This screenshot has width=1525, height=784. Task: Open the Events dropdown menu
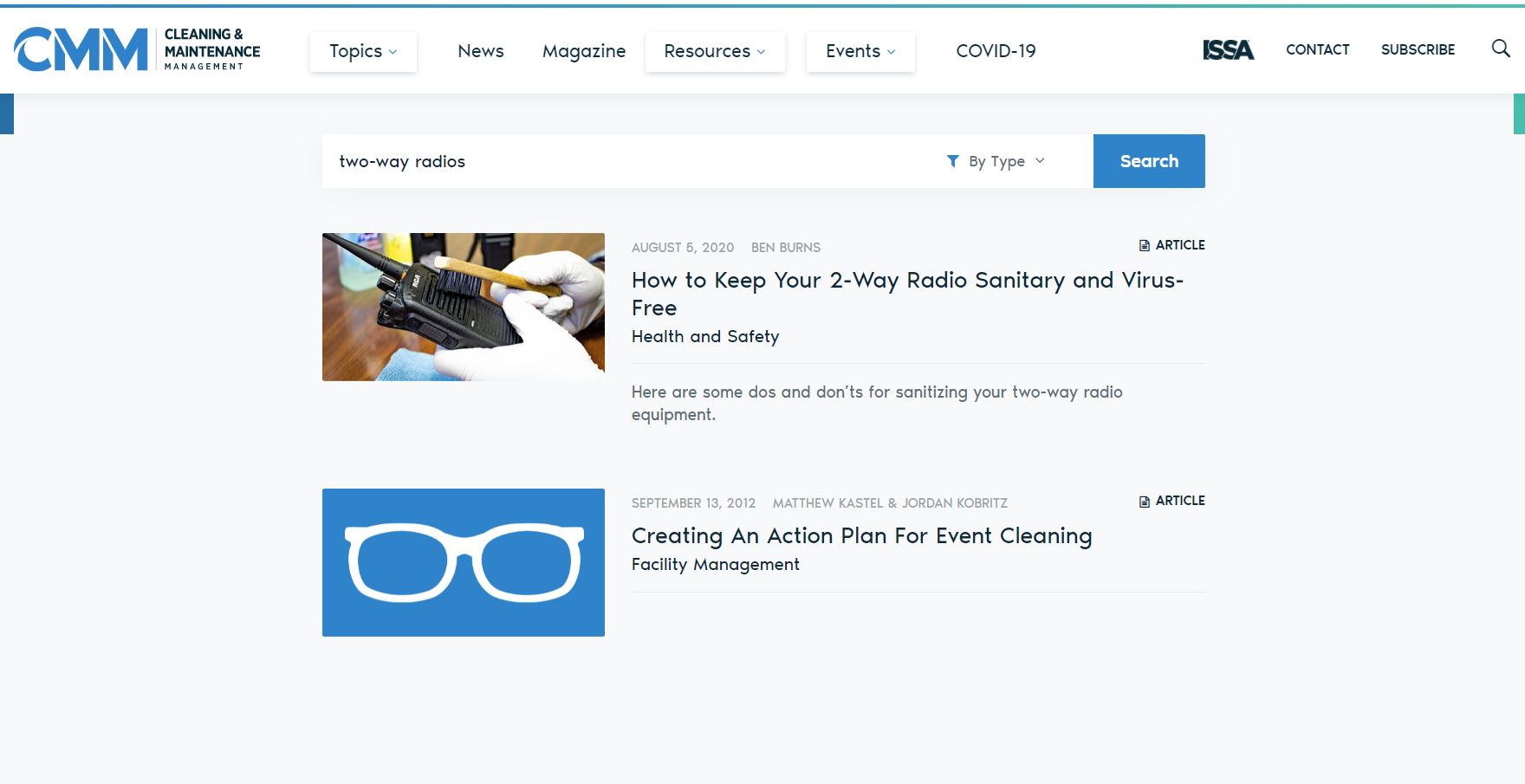[x=860, y=51]
